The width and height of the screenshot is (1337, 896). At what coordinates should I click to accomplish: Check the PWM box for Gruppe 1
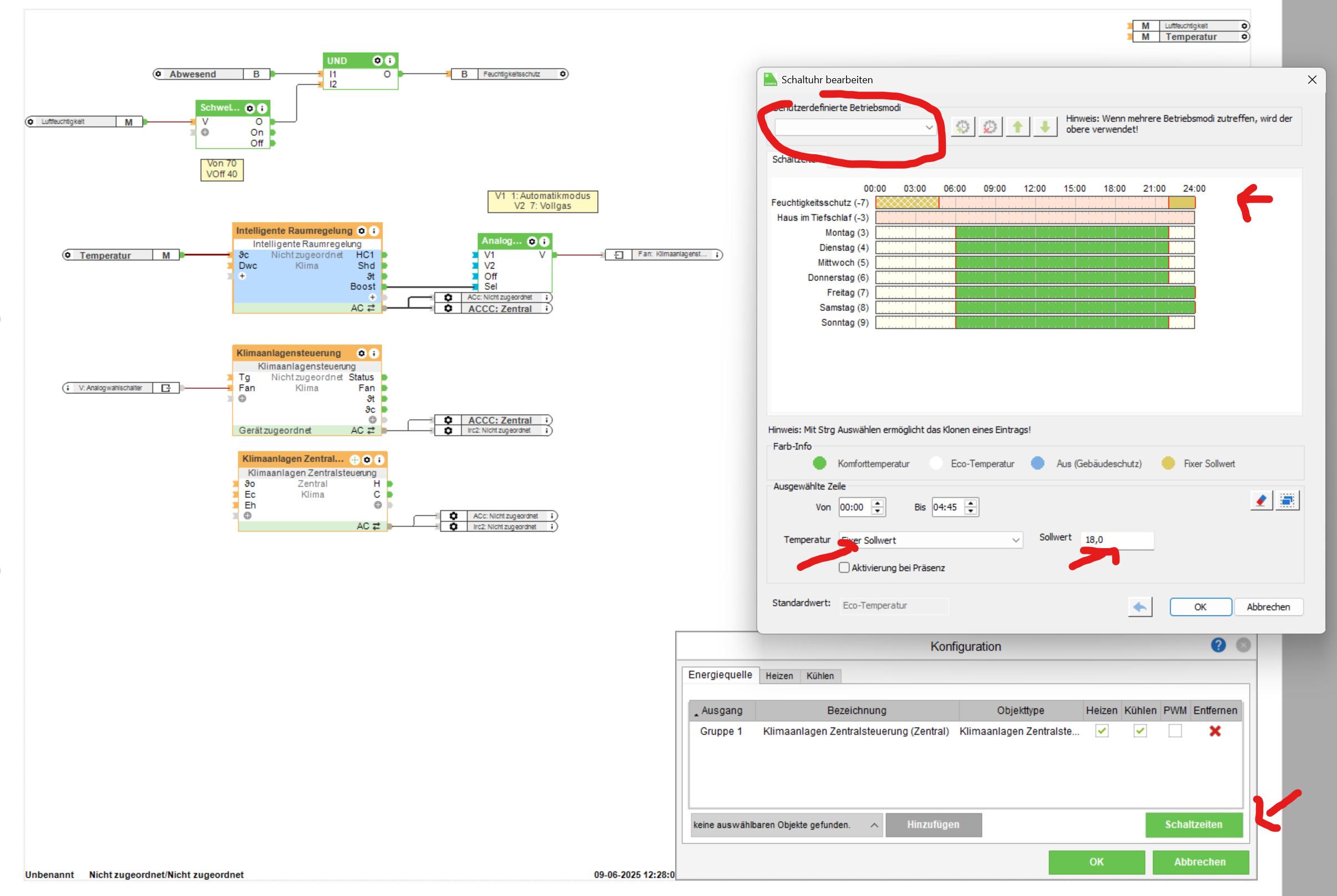click(1175, 731)
